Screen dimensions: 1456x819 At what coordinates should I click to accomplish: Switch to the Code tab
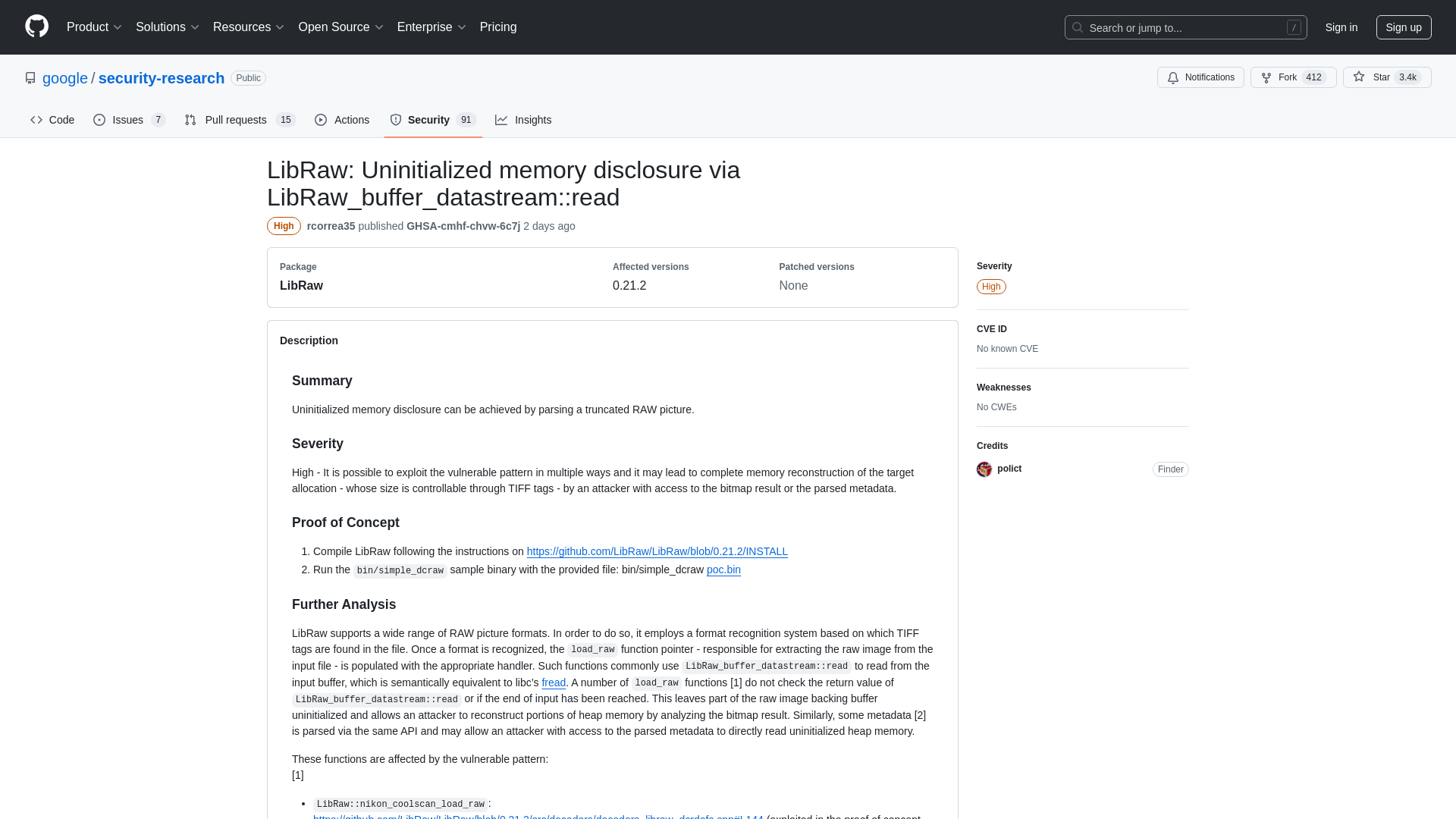point(52,120)
